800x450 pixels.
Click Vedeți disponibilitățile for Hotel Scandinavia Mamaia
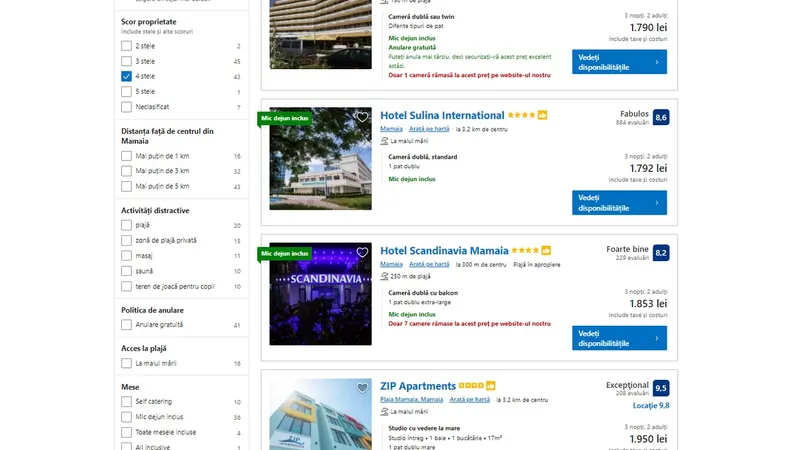coord(619,338)
